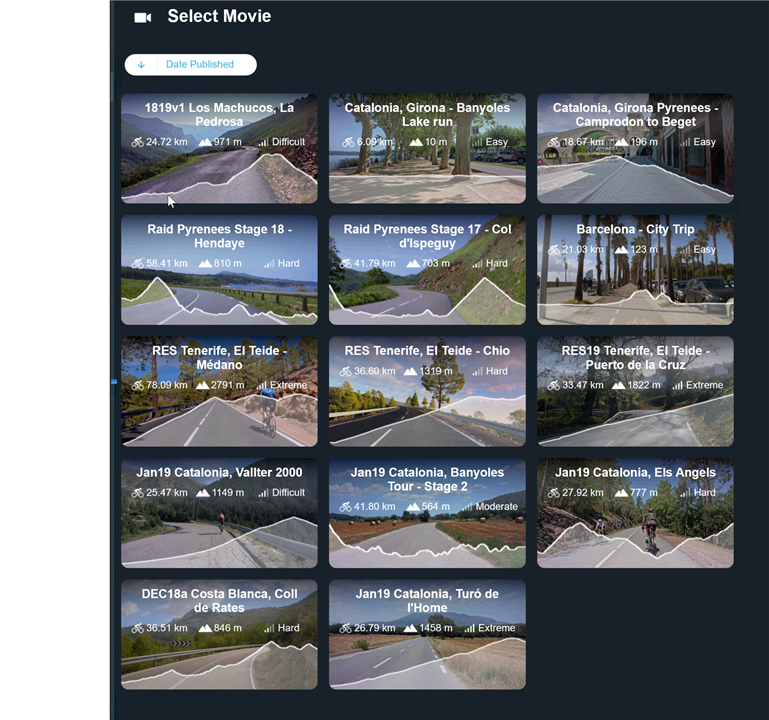This screenshot has width=769, height=720.
Task: Click the cyclist icon beside 21.03 km
Action: 554,250
